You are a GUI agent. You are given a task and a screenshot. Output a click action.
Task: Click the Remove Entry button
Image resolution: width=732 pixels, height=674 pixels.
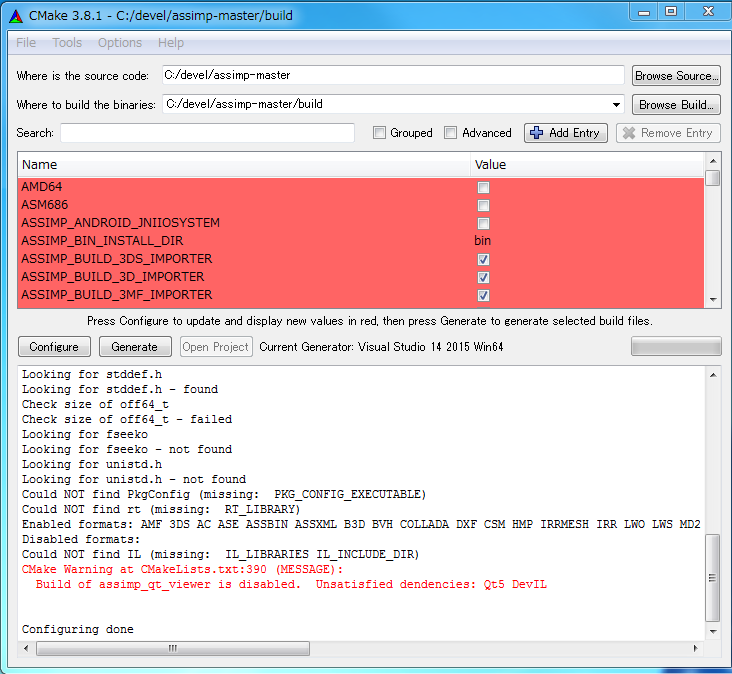tap(669, 133)
